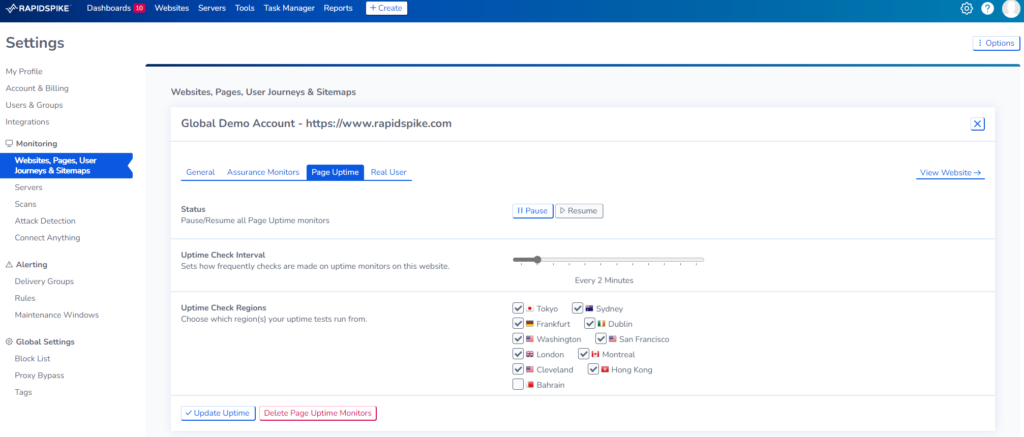Click Delete Page Uptime Monitors
This screenshot has width=1024, height=437.
tap(318, 413)
